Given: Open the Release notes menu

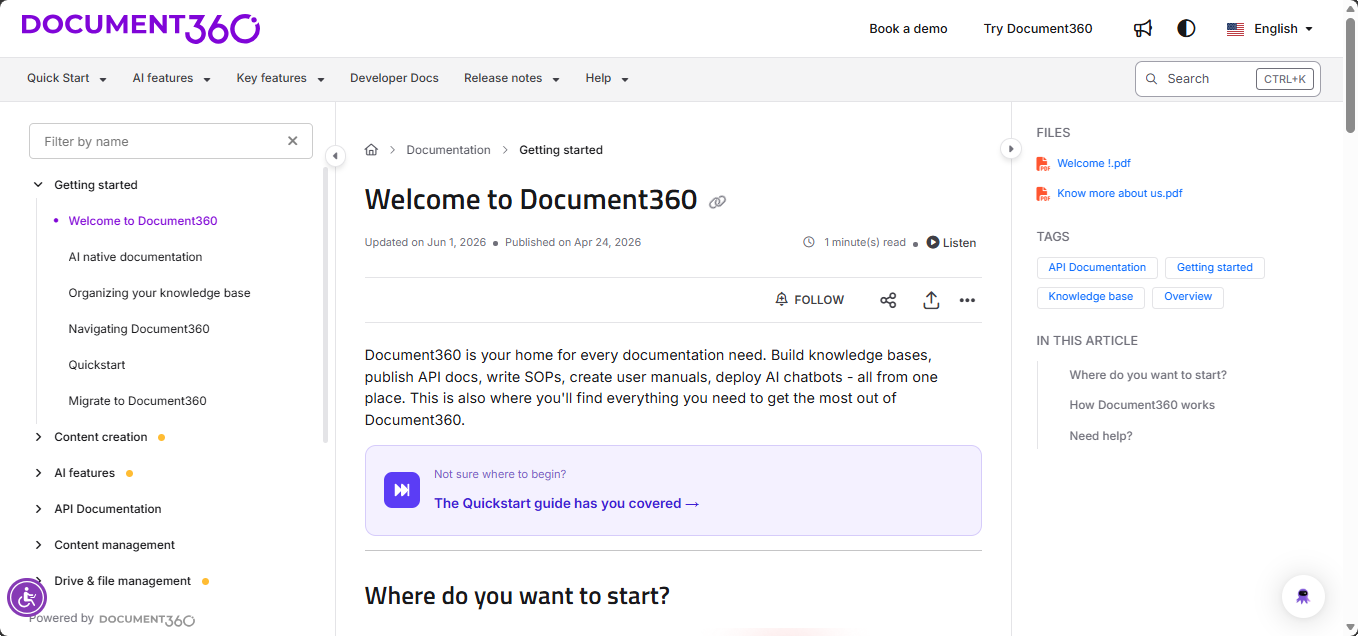Looking at the screenshot, I should point(512,78).
